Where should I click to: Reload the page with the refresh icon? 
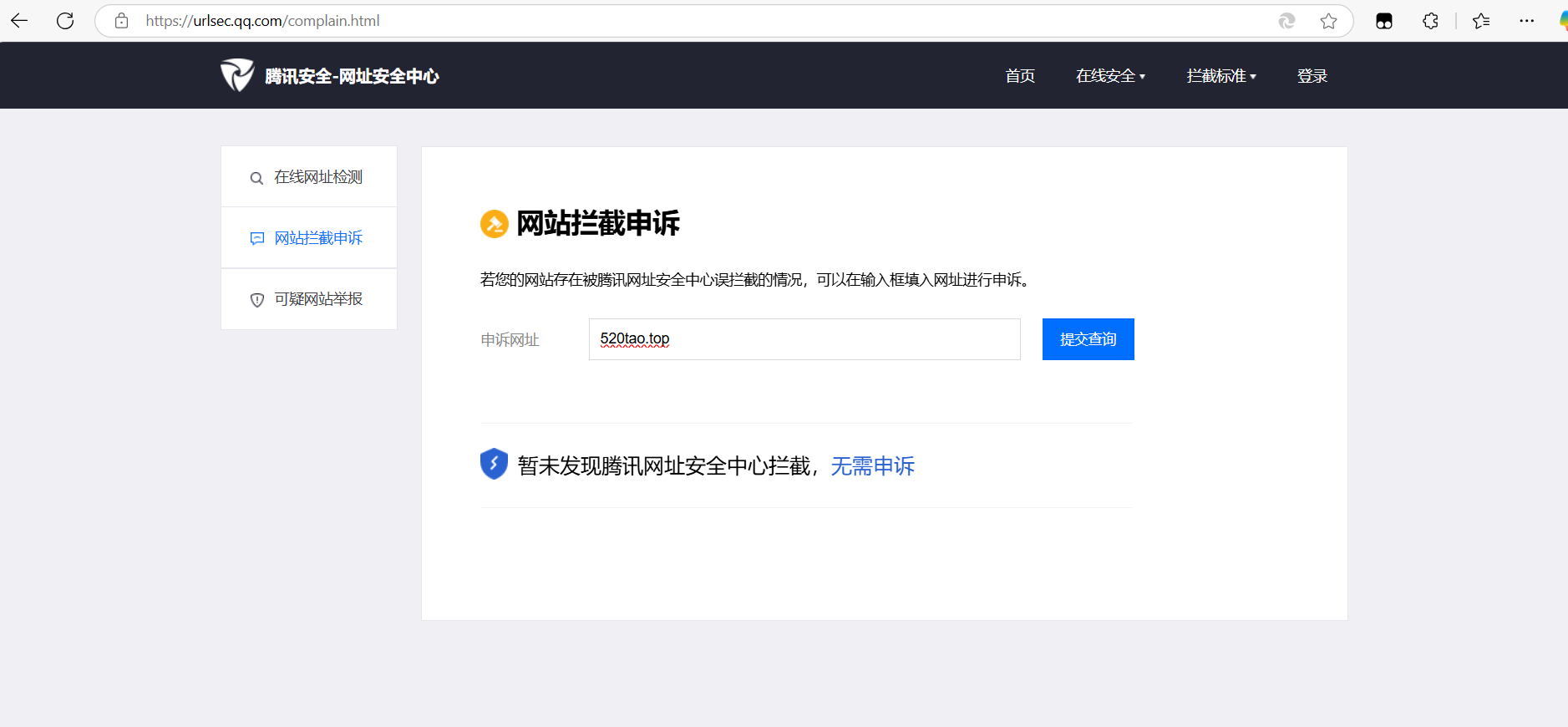[65, 21]
